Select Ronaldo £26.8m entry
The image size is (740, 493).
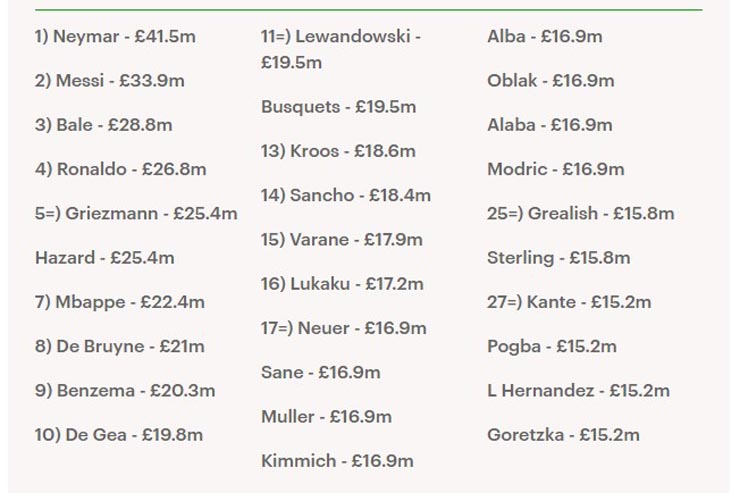[120, 169]
